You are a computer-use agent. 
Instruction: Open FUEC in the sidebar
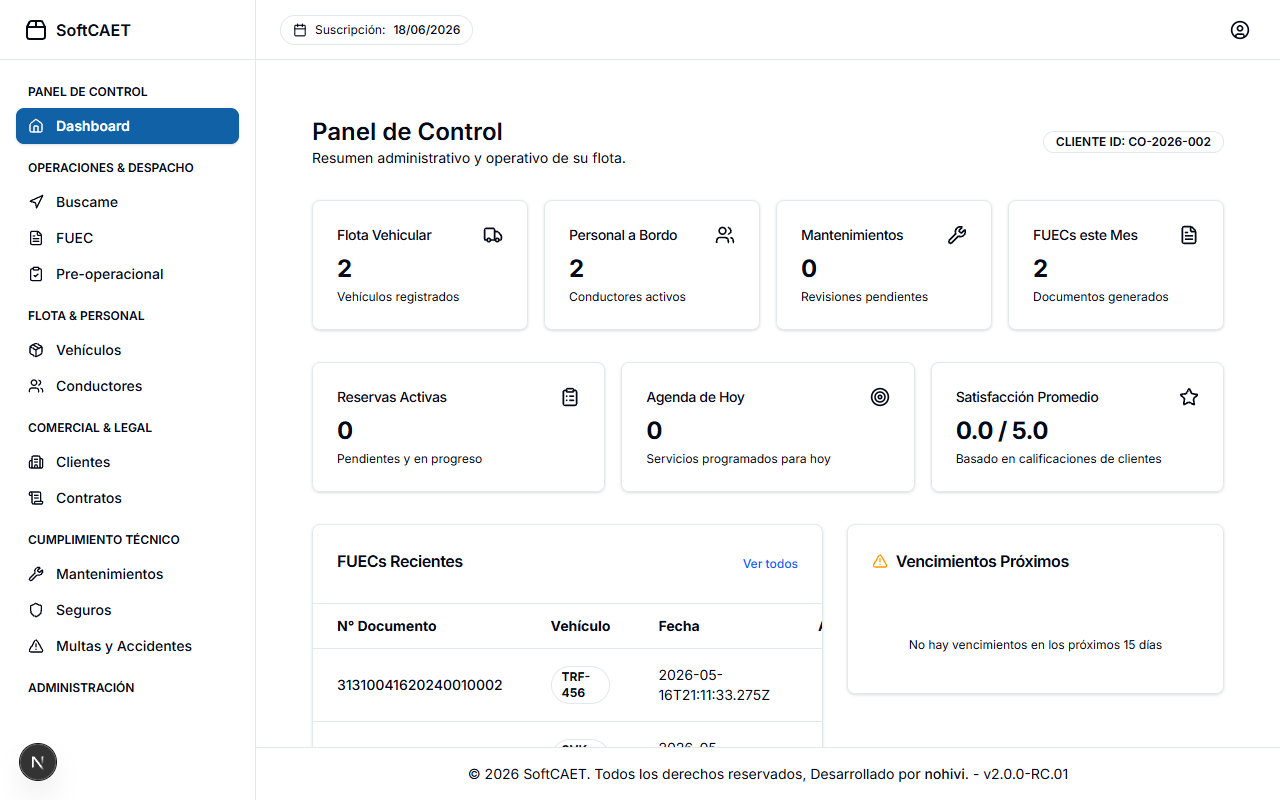coord(127,238)
